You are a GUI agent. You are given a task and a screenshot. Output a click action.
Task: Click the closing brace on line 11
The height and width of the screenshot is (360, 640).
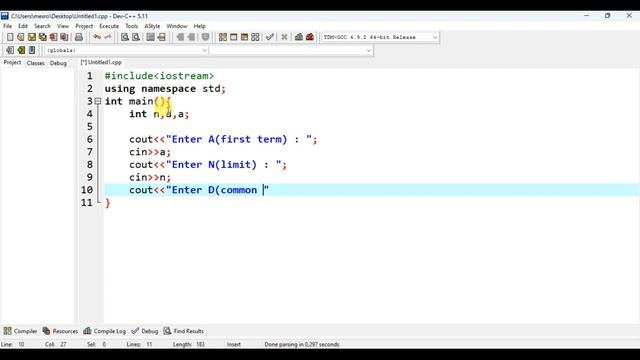coord(108,203)
